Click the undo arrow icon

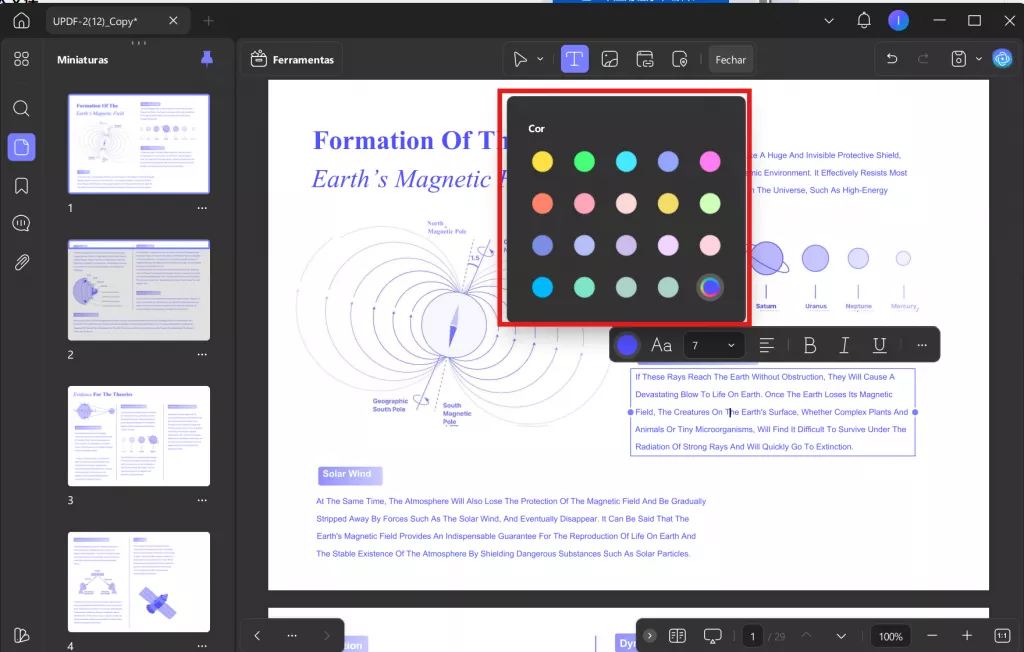point(891,59)
